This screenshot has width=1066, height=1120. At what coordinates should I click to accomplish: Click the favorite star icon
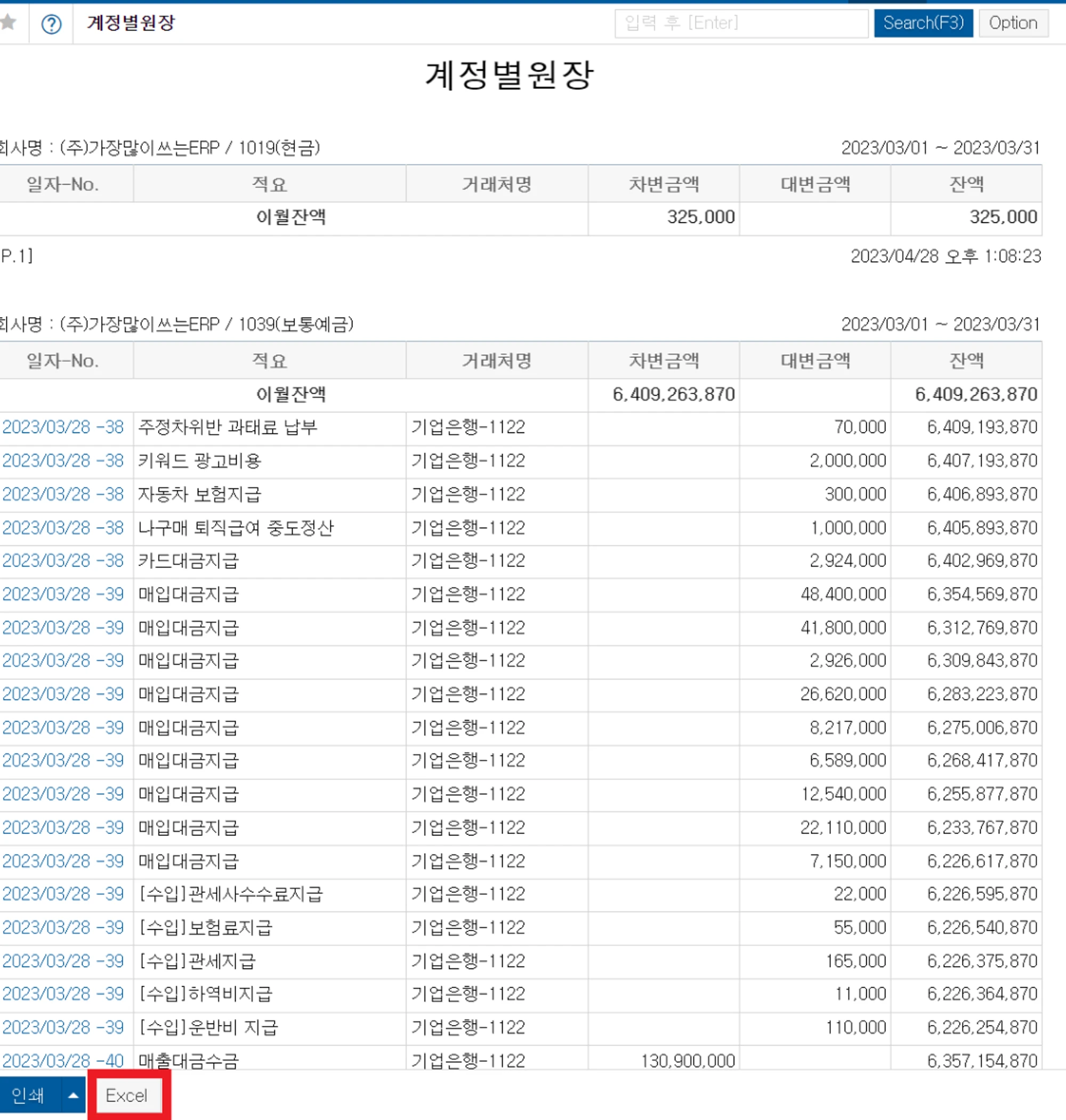[x=7, y=22]
